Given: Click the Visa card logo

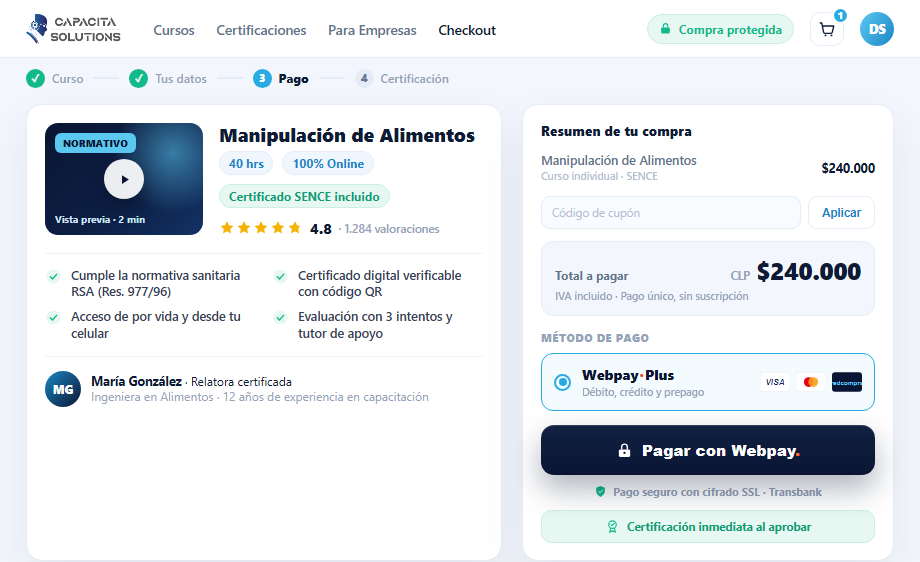Looking at the screenshot, I should (774, 382).
